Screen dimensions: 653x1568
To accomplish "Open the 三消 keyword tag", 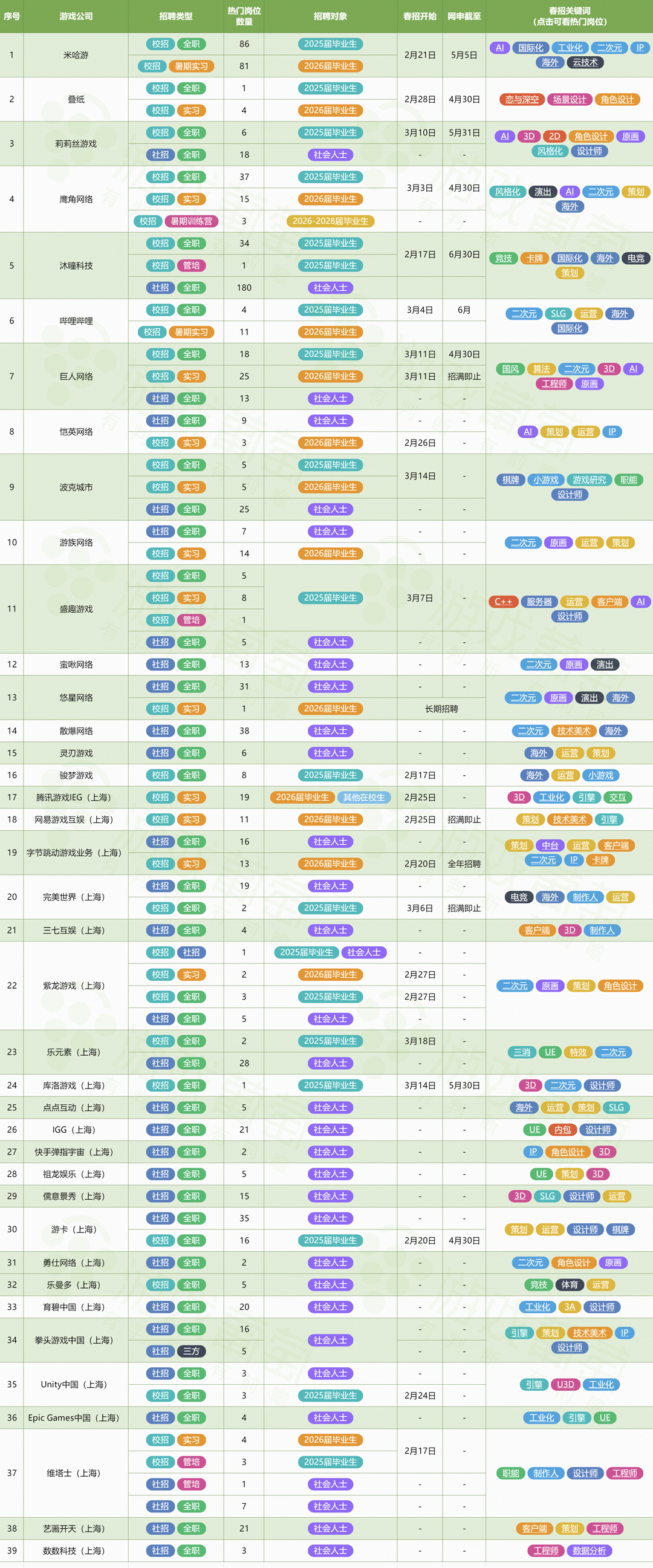I will coord(522,1052).
